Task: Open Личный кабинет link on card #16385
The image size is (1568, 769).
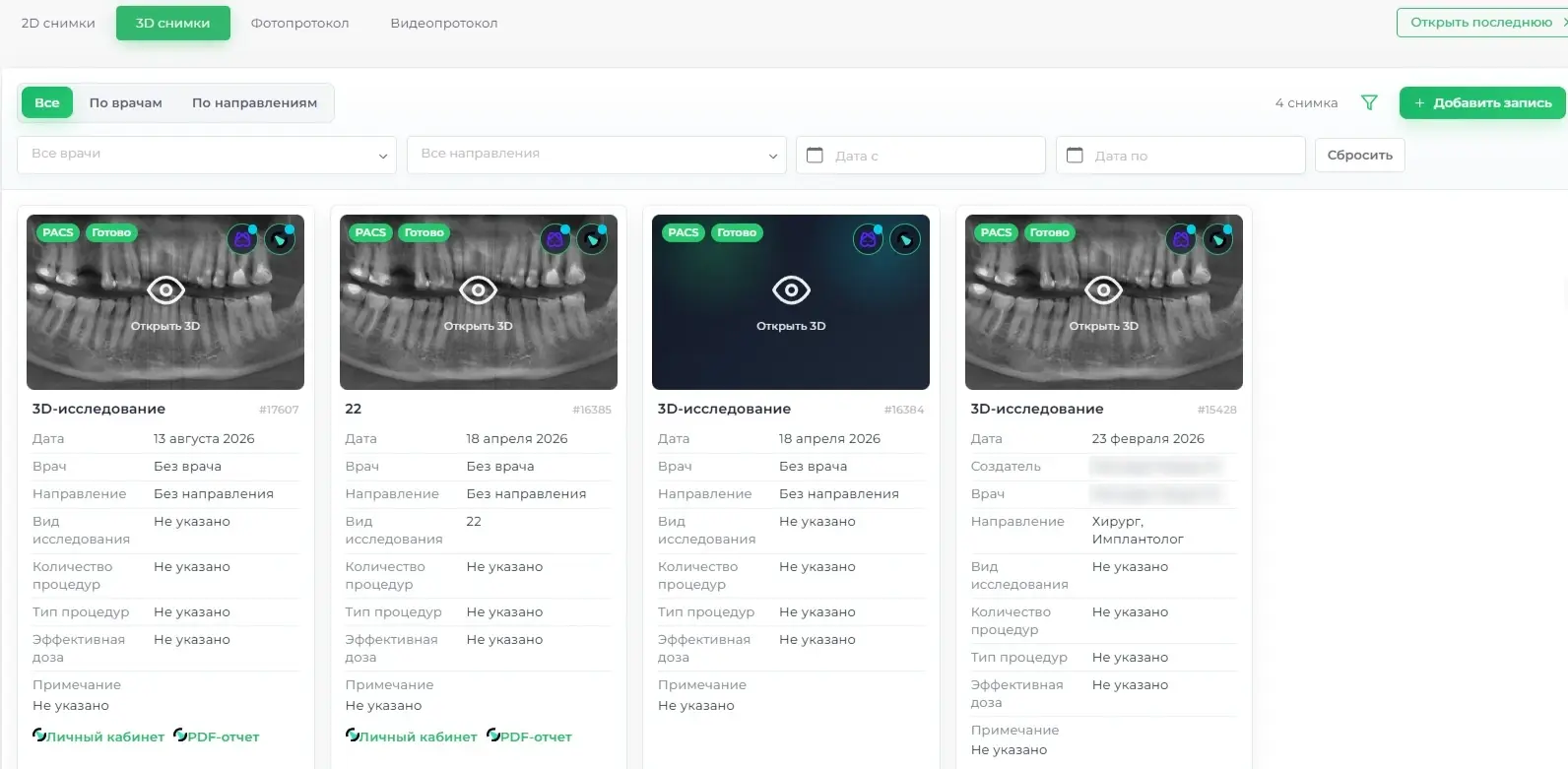Action: click(x=412, y=737)
